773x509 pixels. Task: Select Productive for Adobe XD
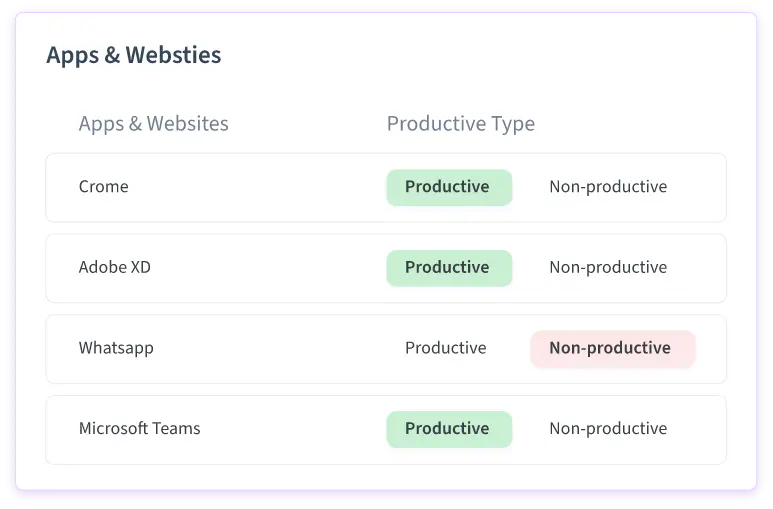click(x=448, y=268)
